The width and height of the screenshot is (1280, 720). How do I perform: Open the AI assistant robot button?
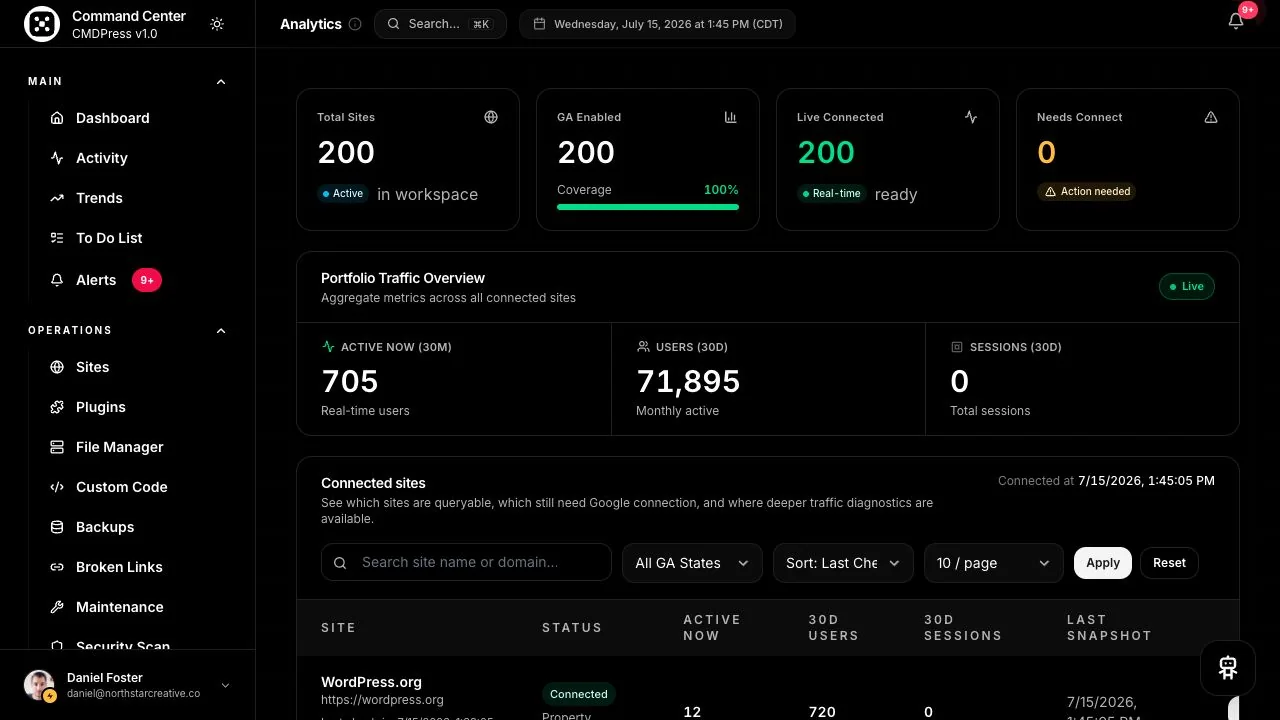point(1228,668)
